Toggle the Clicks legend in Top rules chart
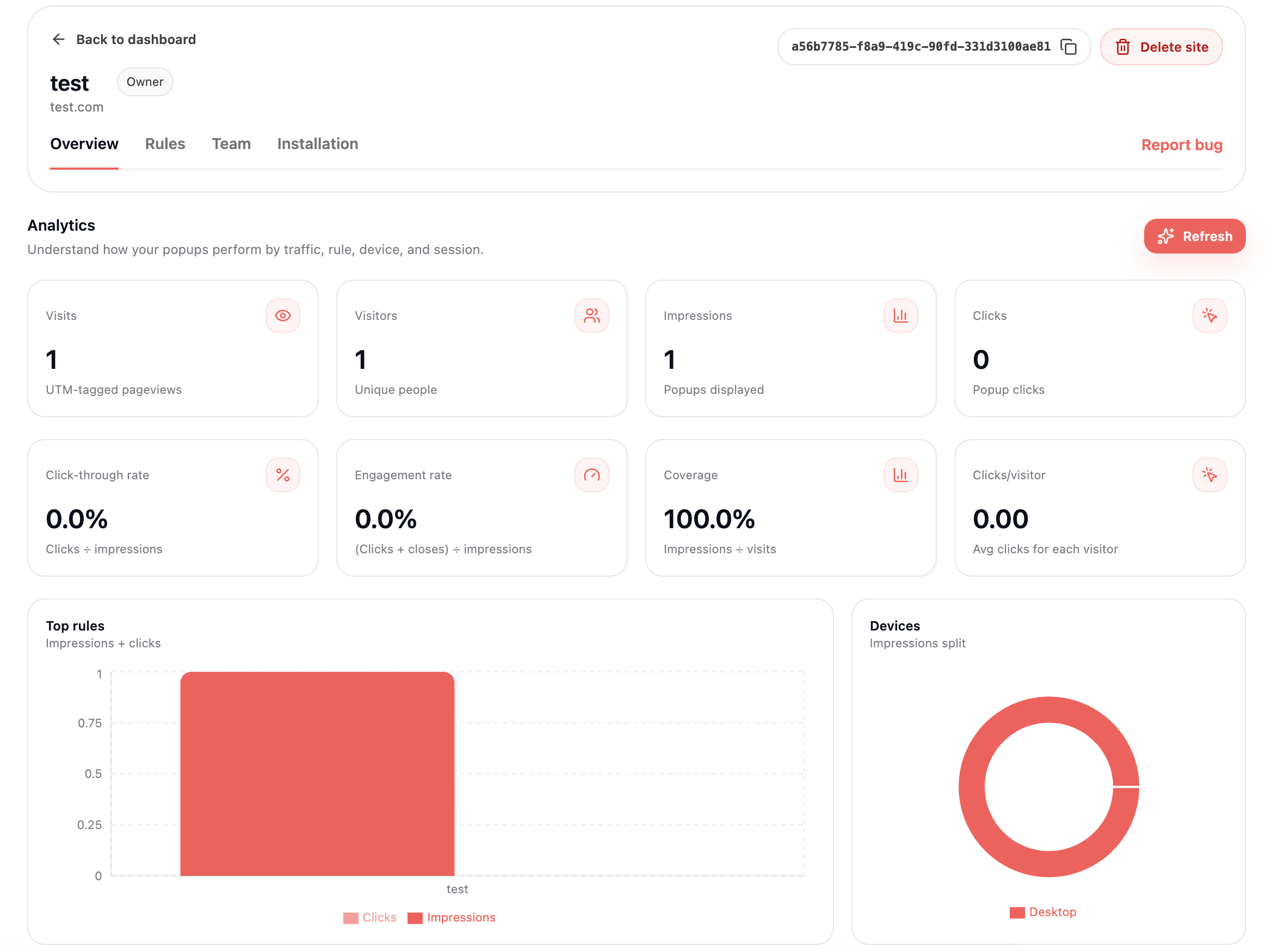The width and height of the screenshot is (1272, 952). [370, 917]
